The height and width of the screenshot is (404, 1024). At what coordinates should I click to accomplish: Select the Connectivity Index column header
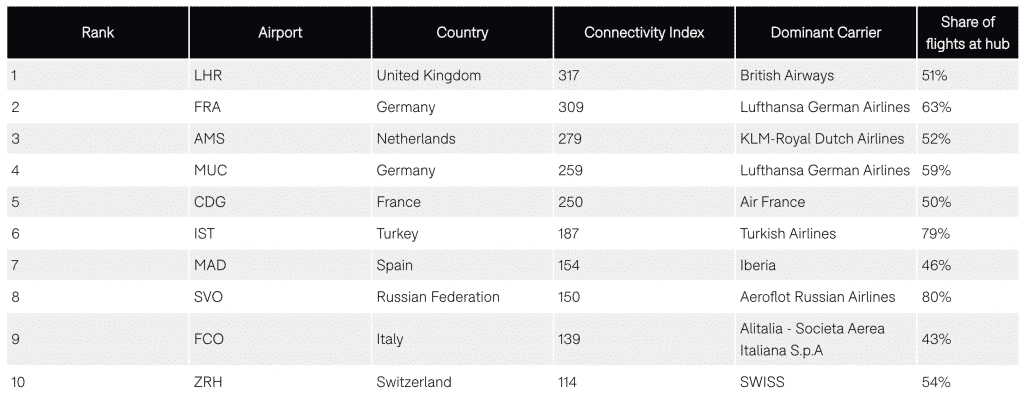[x=644, y=33]
